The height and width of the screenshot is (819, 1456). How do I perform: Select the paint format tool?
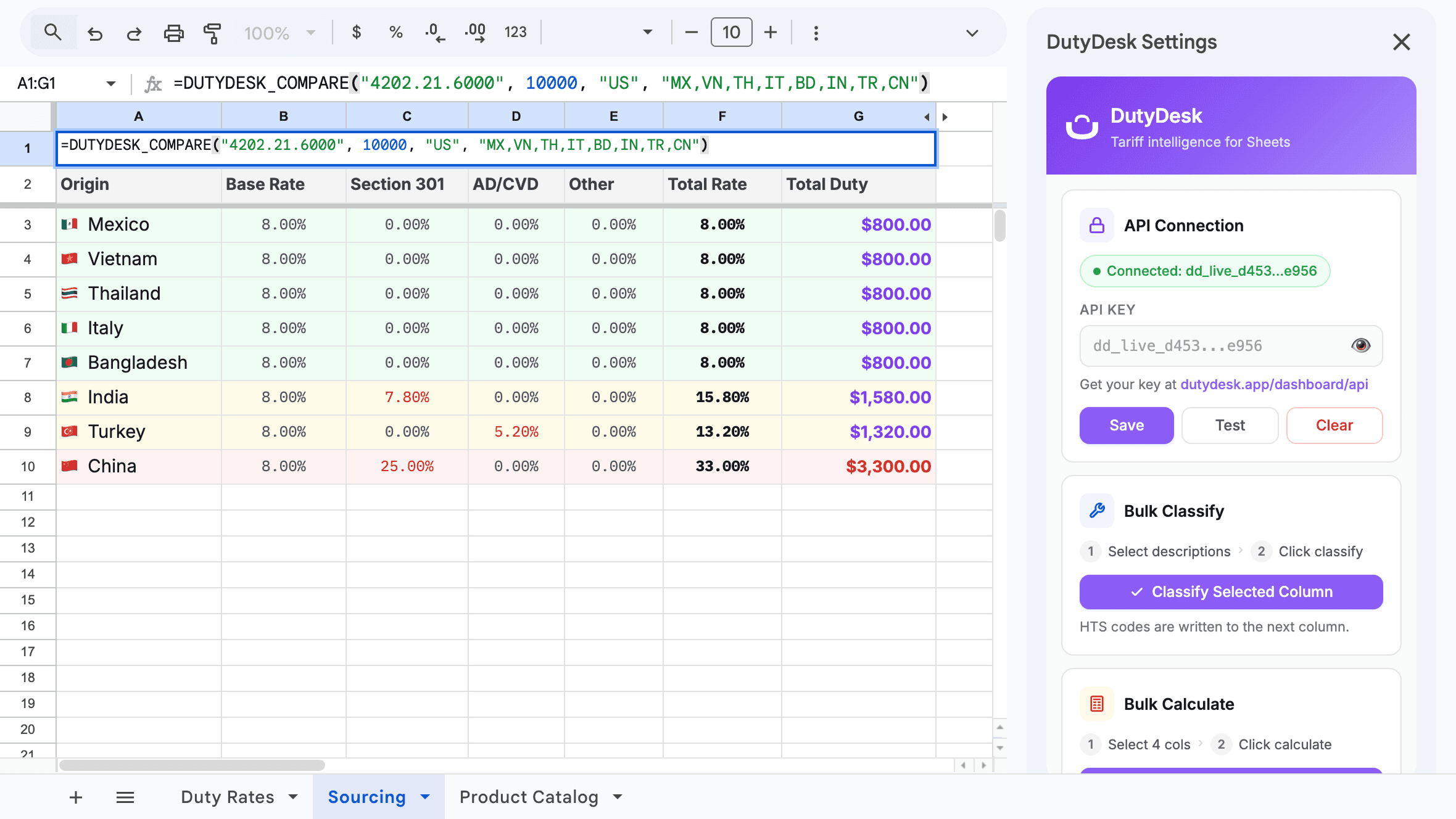pyautogui.click(x=212, y=32)
